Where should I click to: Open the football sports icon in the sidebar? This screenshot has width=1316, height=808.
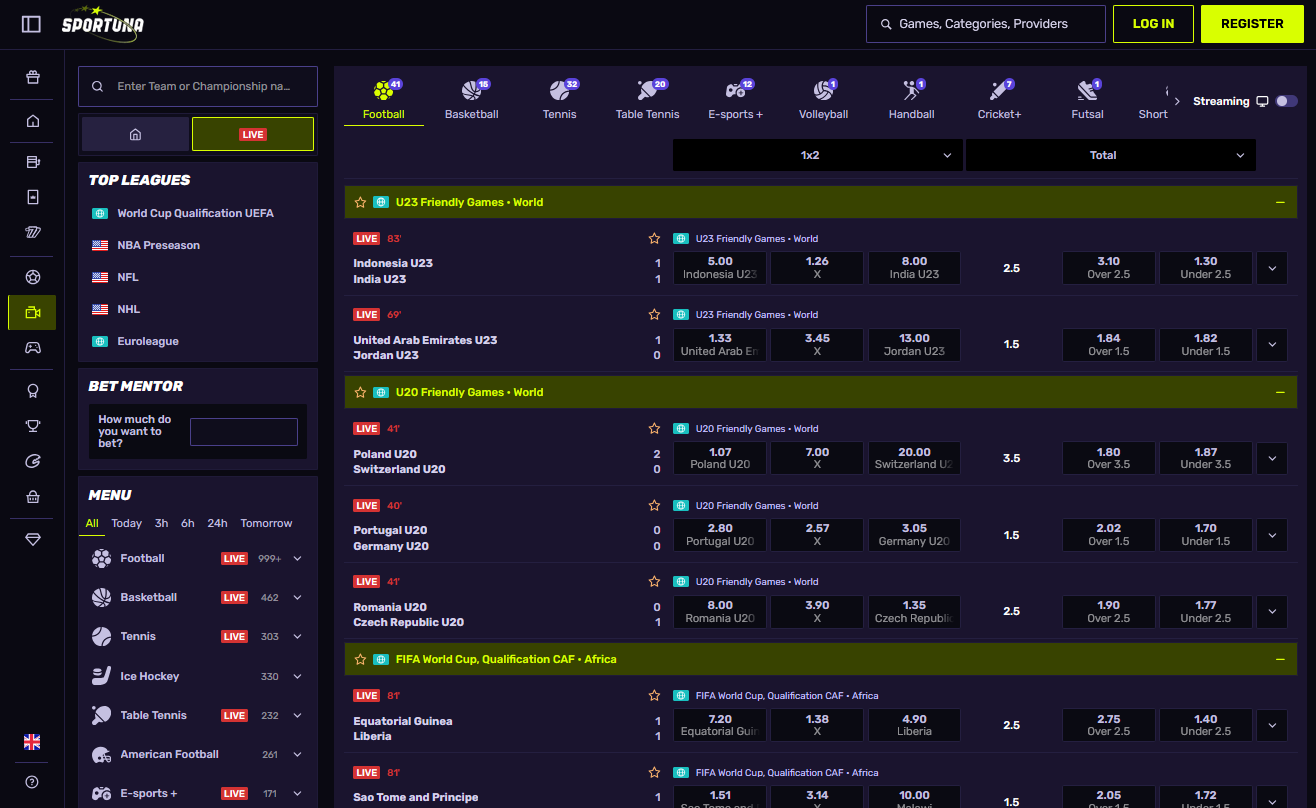pos(33,277)
